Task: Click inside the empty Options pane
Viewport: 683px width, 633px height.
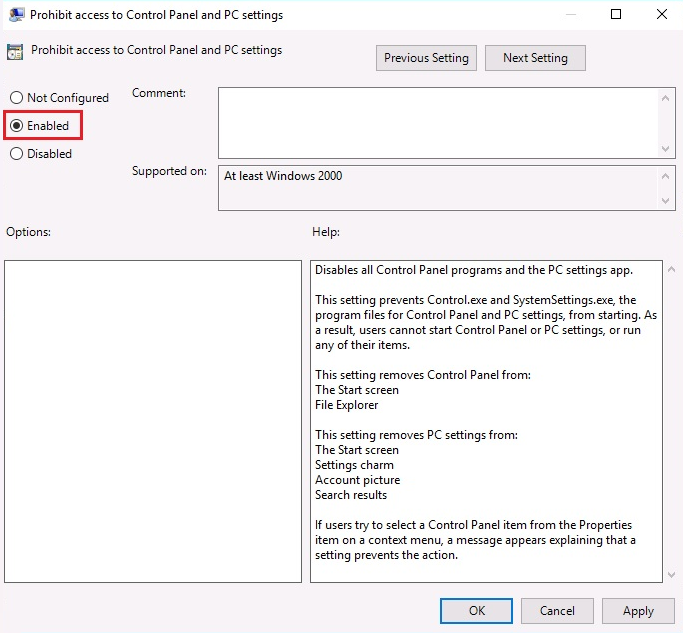Action: point(153,421)
